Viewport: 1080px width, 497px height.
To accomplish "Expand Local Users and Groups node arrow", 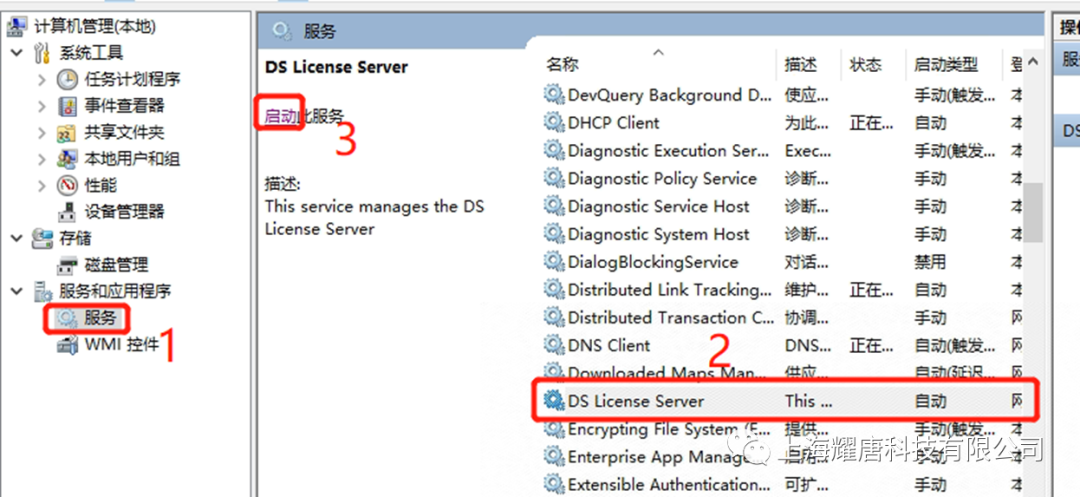I will click(42, 159).
